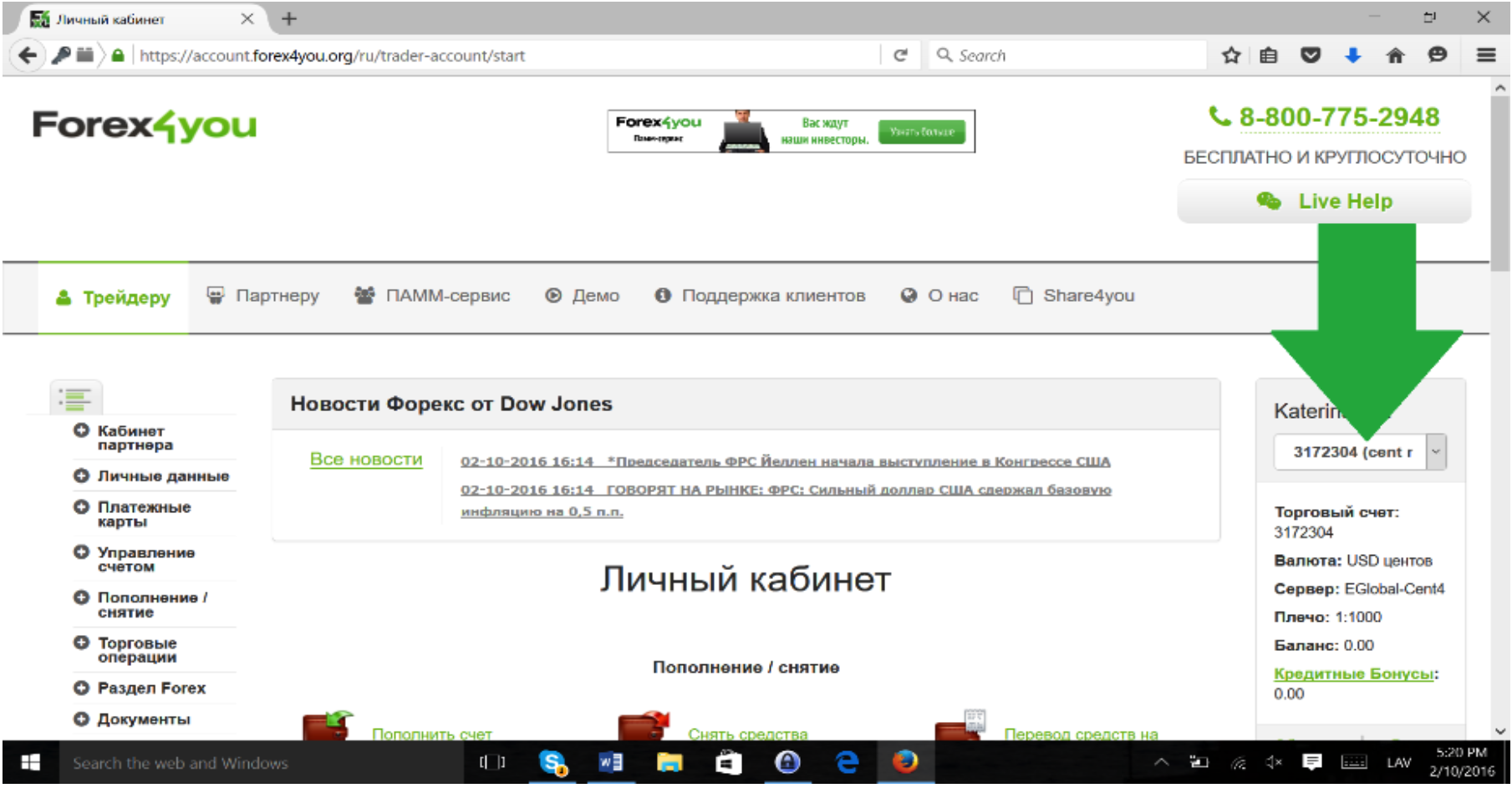Toggle the sidebar menu list icon
Image resolution: width=1512 pixels, height=788 pixels.
coord(76,399)
